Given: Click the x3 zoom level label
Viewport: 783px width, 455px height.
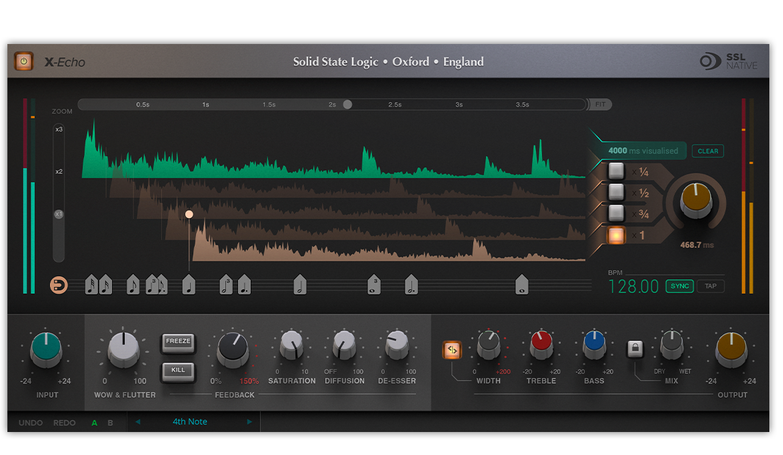Looking at the screenshot, I should point(59,129).
